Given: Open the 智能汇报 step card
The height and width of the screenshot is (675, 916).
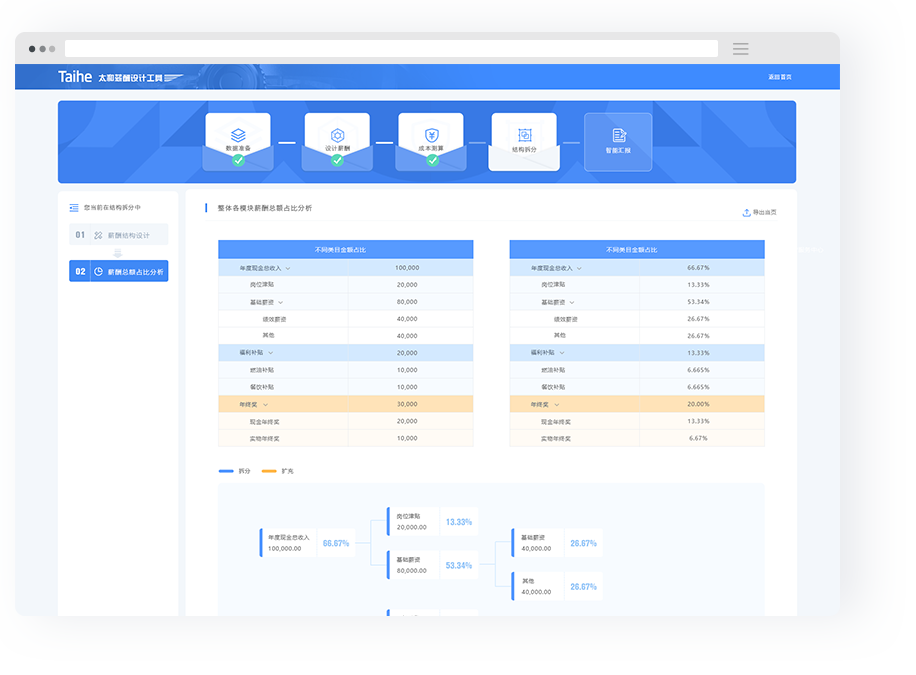Looking at the screenshot, I should [x=618, y=142].
